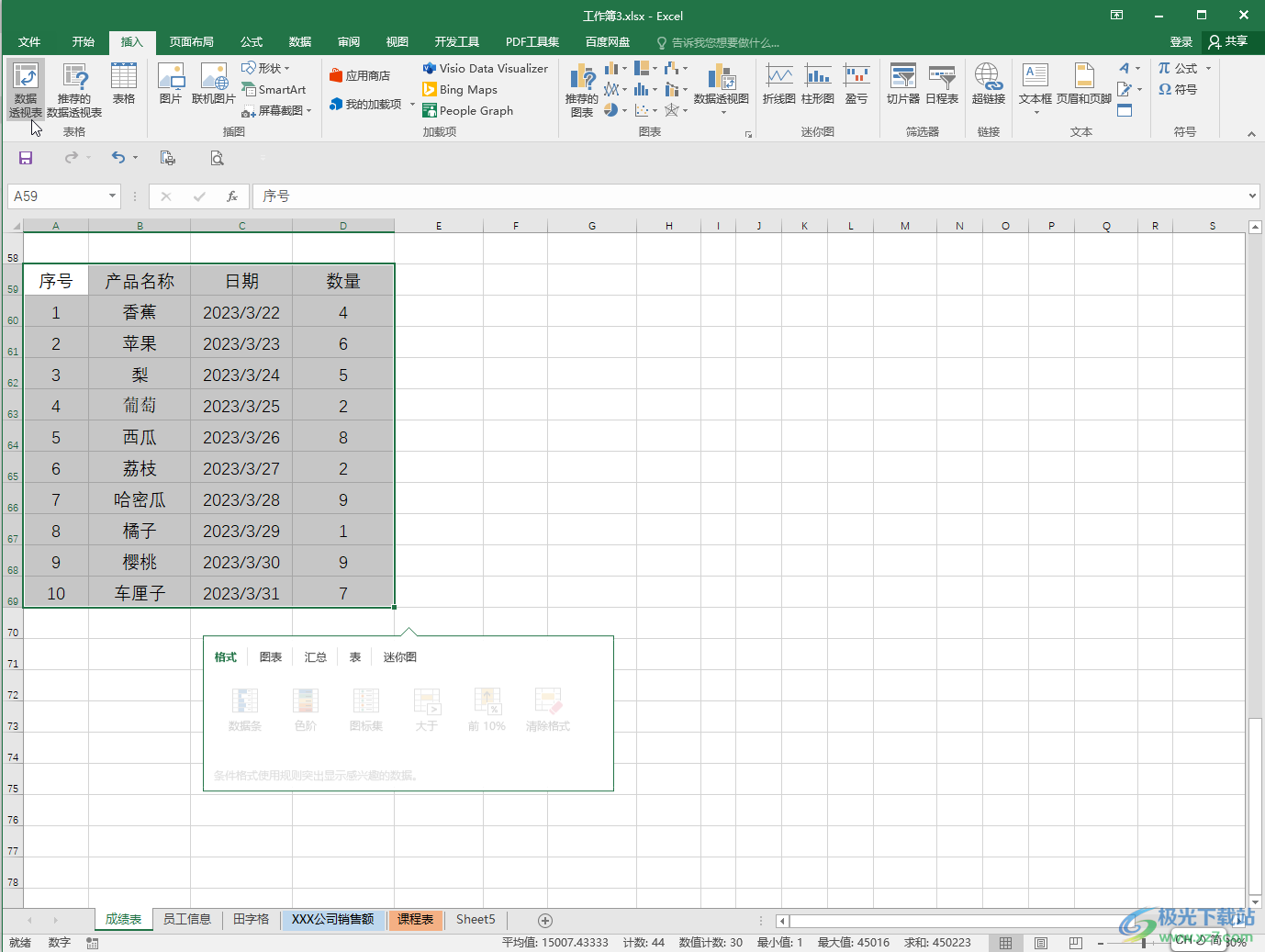Select the cell containing 哈密瓜
The image size is (1265, 952).
(140, 500)
